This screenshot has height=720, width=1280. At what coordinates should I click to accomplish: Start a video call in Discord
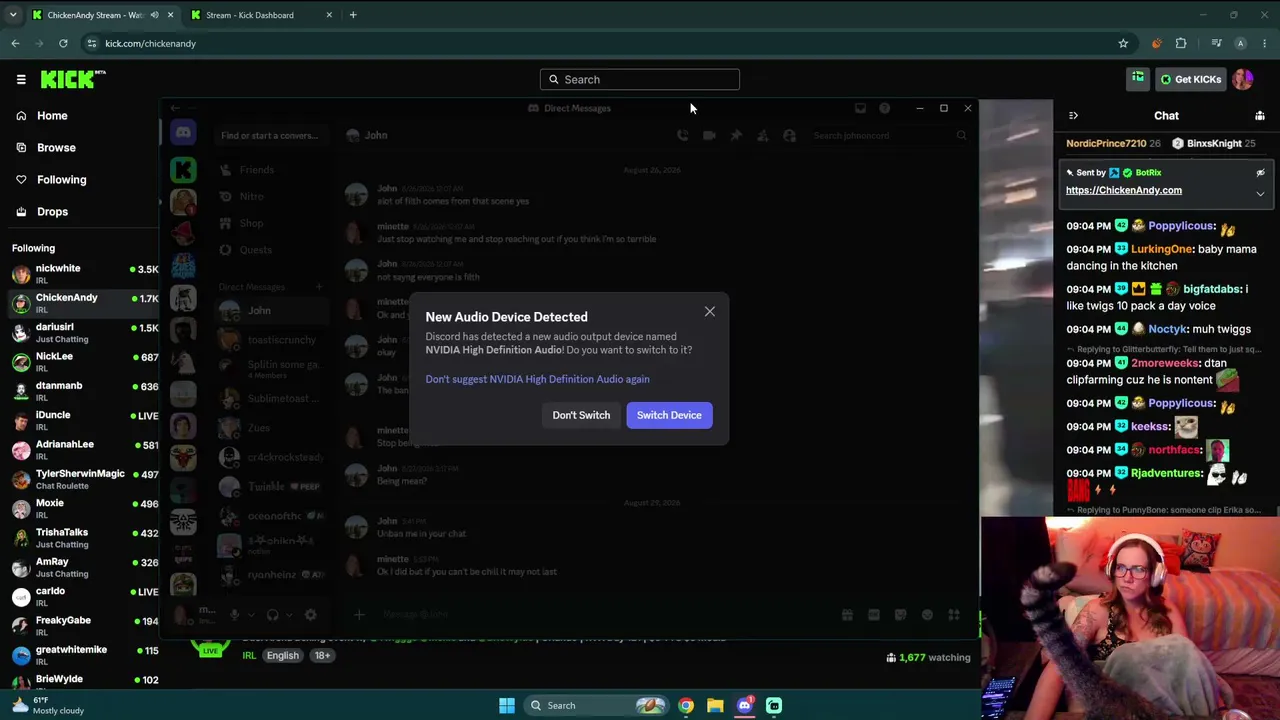tap(709, 136)
